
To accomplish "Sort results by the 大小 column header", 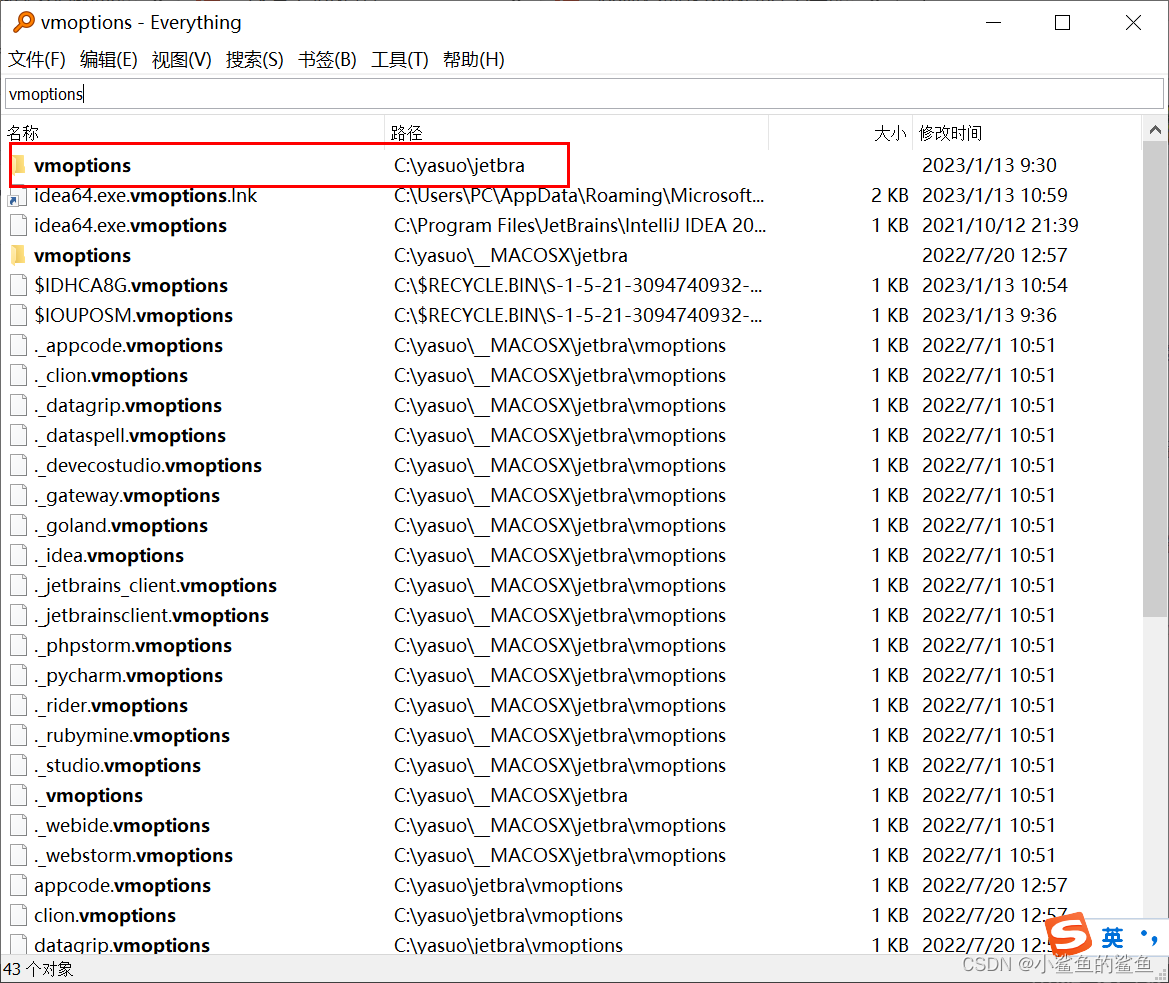I will 889,132.
